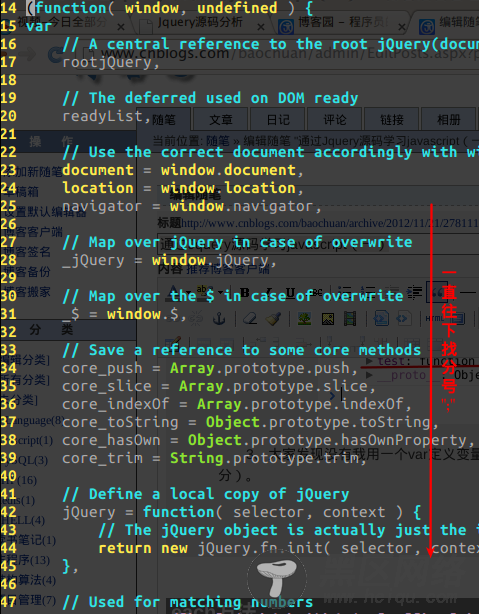
Task: Edit HTML source via the HTML icon
Action: coord(434,318)
